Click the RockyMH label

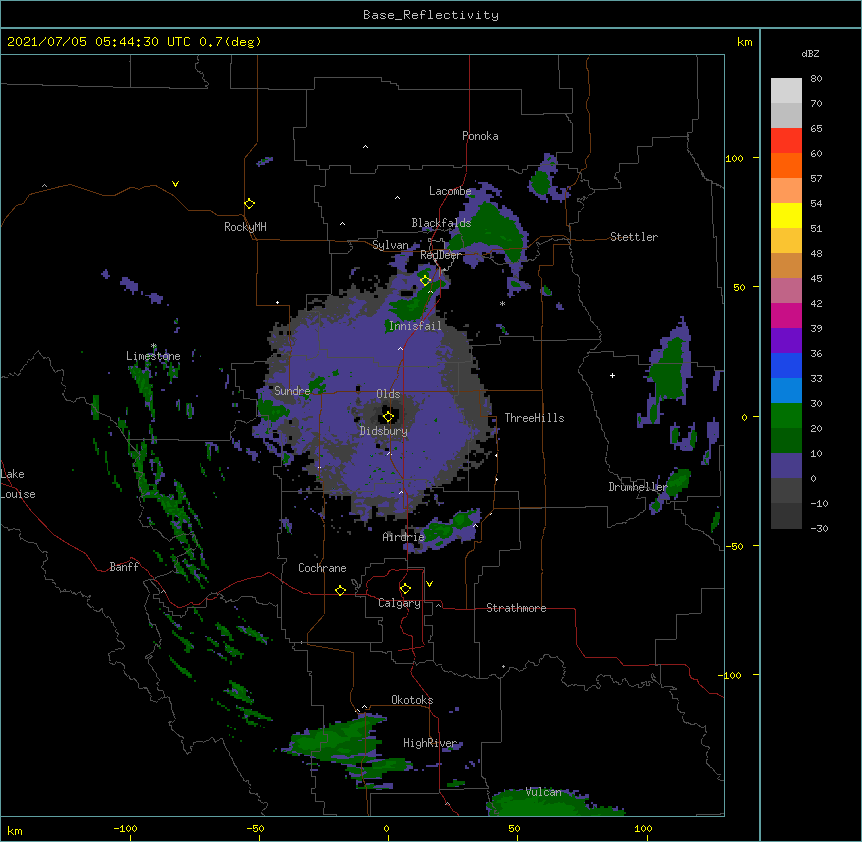[x=245, y=227]
